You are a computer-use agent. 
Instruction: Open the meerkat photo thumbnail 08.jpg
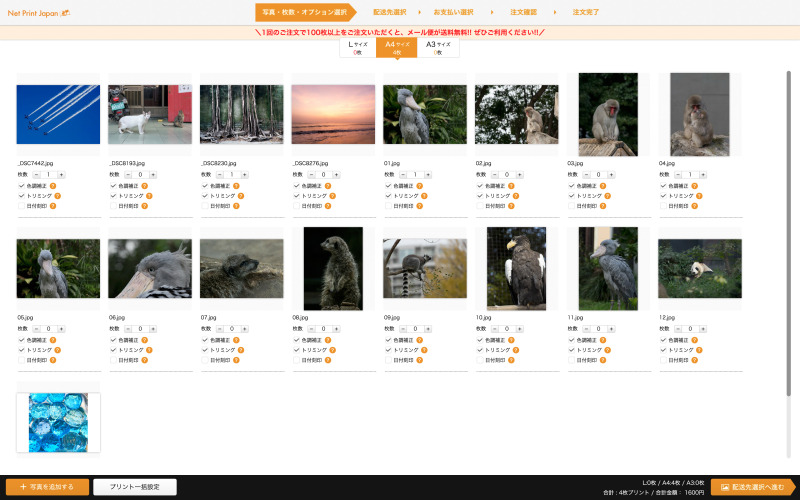333,268
